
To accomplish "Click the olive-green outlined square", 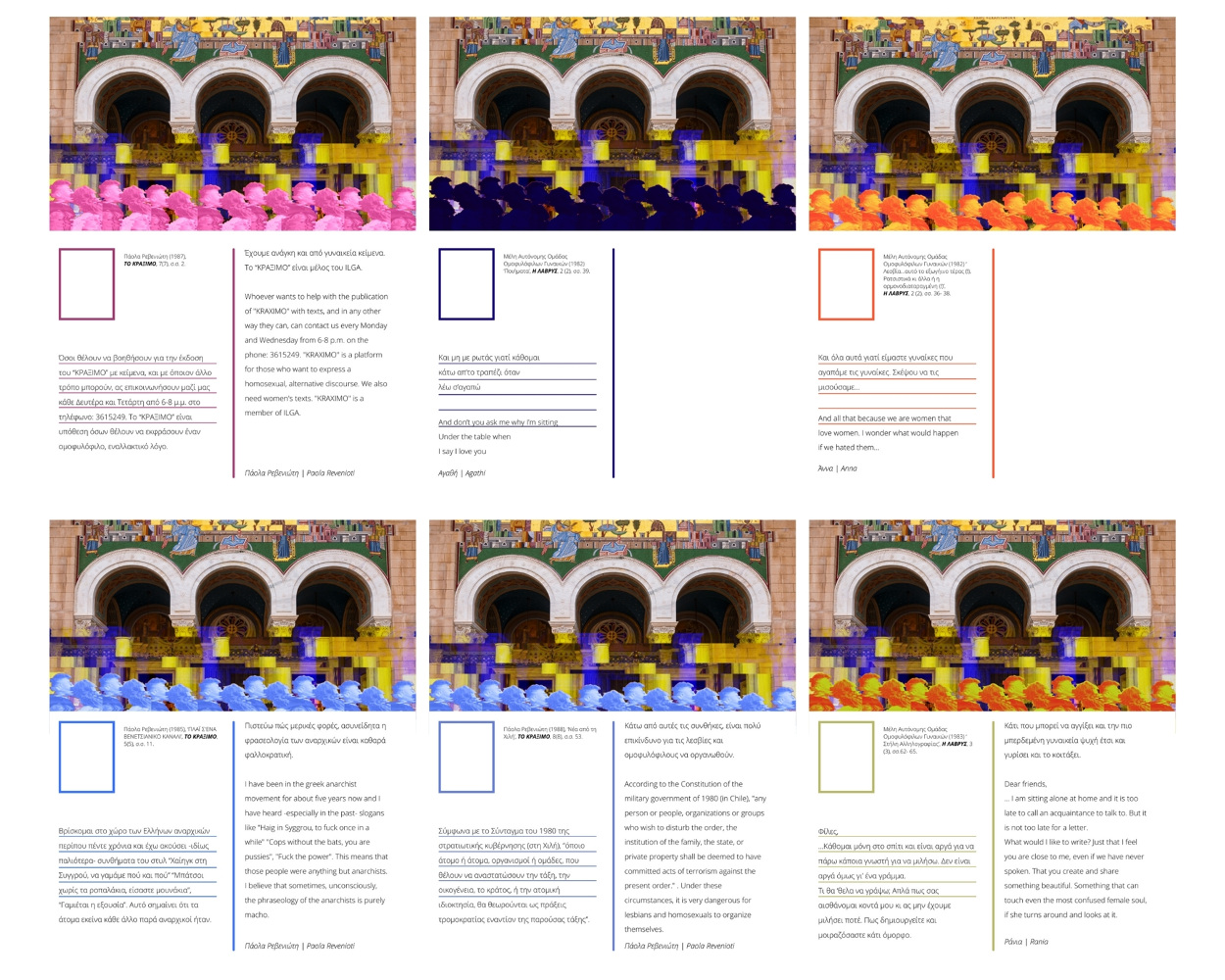I will (847, 758).
